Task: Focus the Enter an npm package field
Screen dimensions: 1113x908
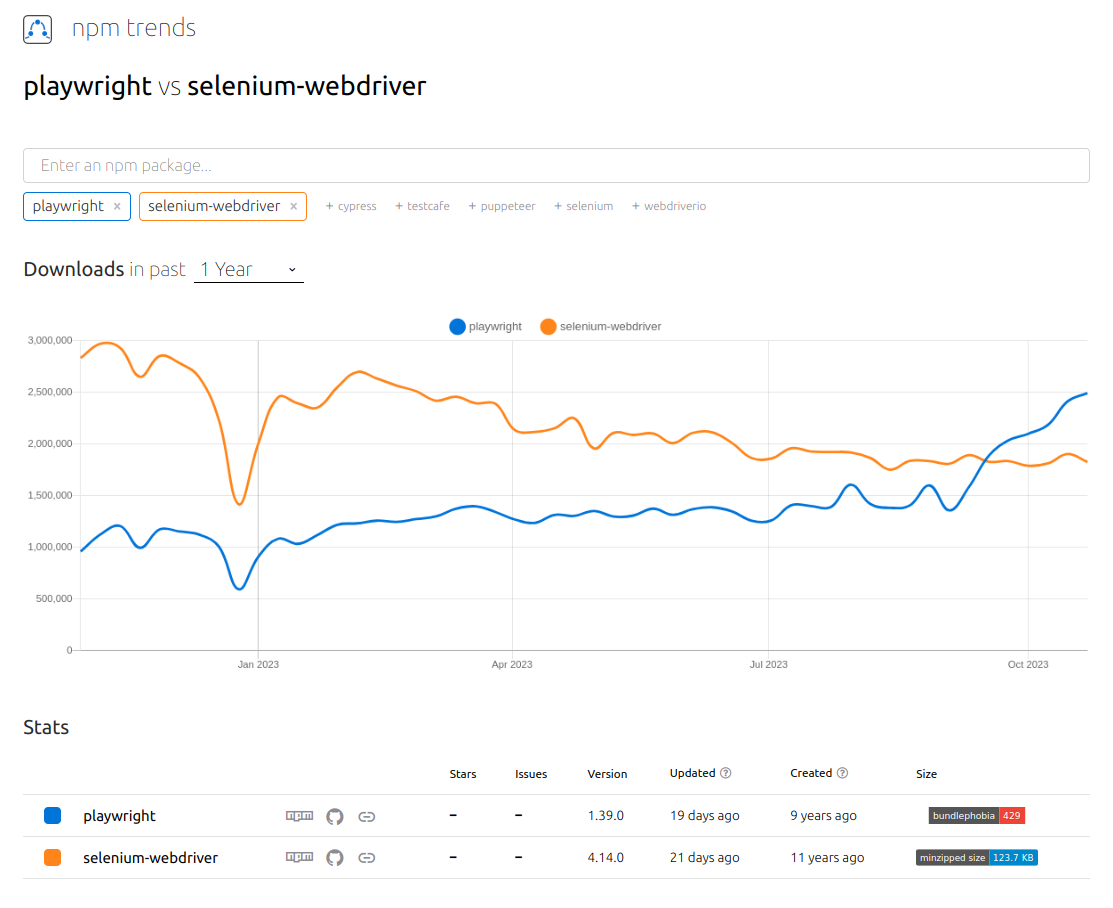Action: pos(556,165)
